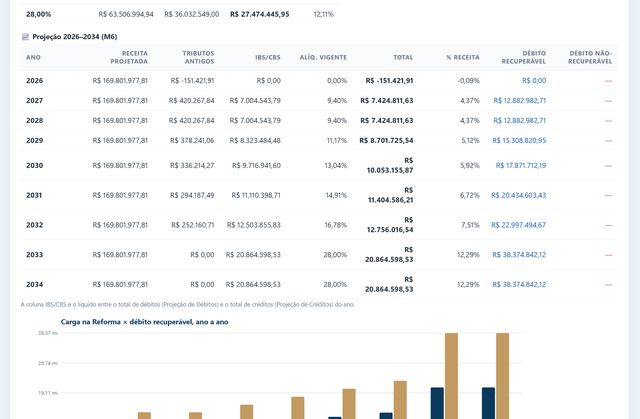Click the chart title Carga na Reforma × débito recuperável
640x419 pixels.
144,322
